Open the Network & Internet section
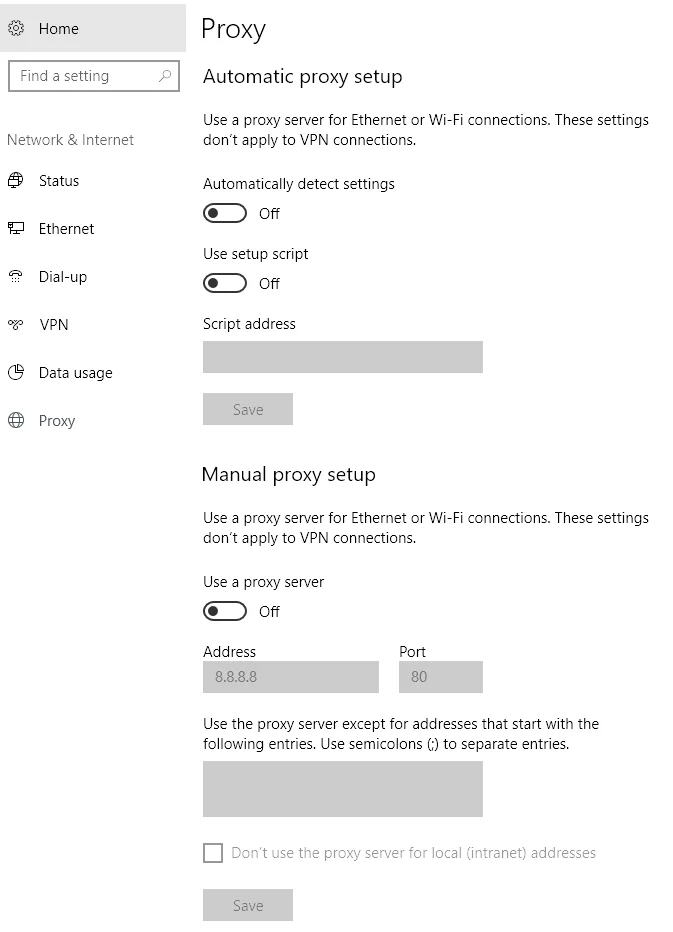 pyautogui.click(x=70, y=140)
